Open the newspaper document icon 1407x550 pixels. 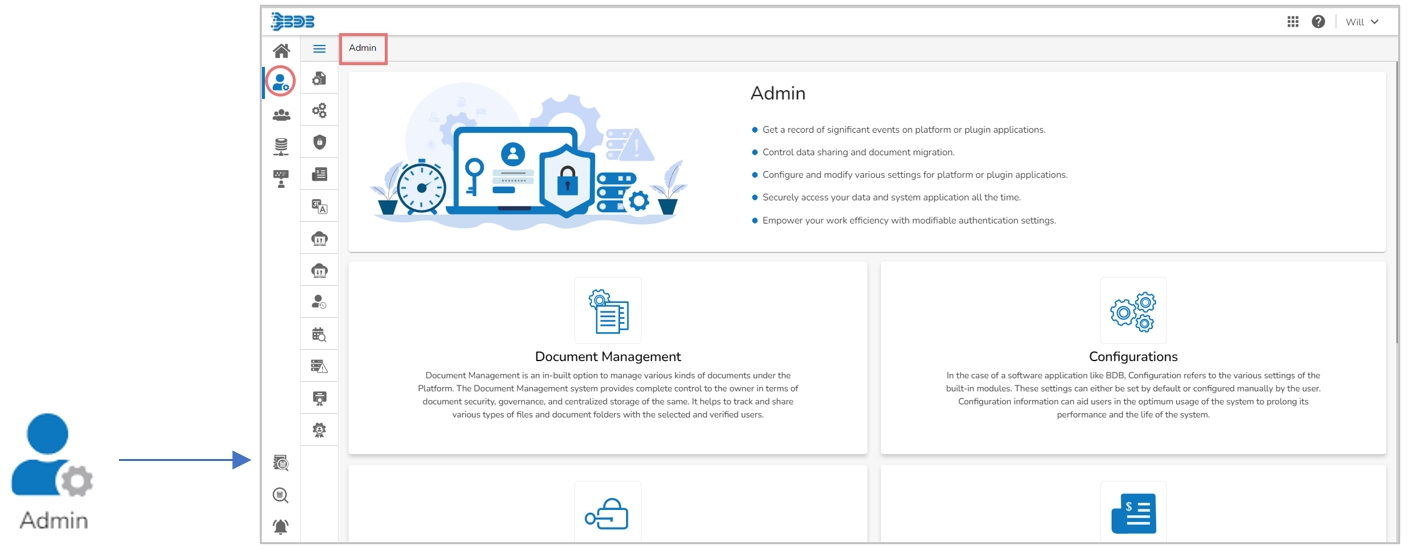319,174
